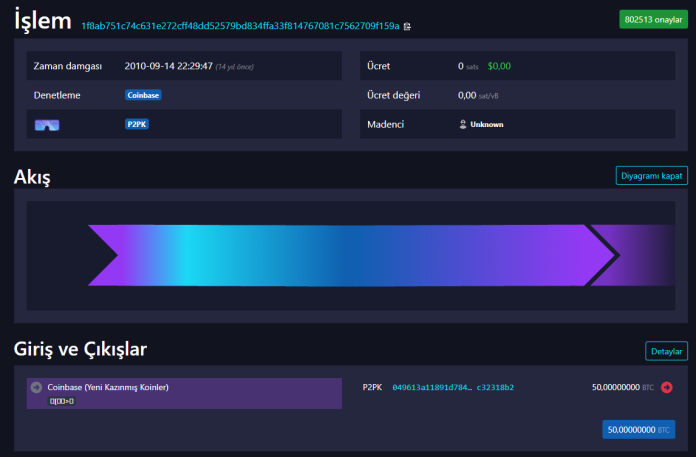Click the Coinbase audit badge

pyautogui.click(x=143, y=95)
